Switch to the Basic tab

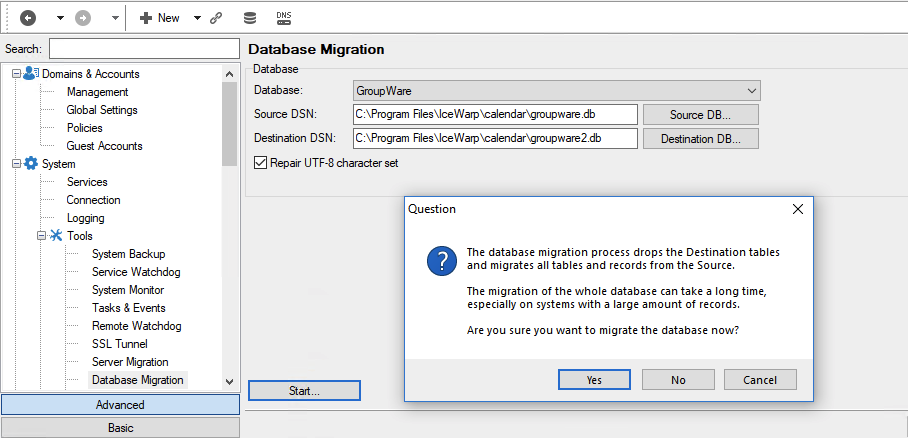(120, 428)
